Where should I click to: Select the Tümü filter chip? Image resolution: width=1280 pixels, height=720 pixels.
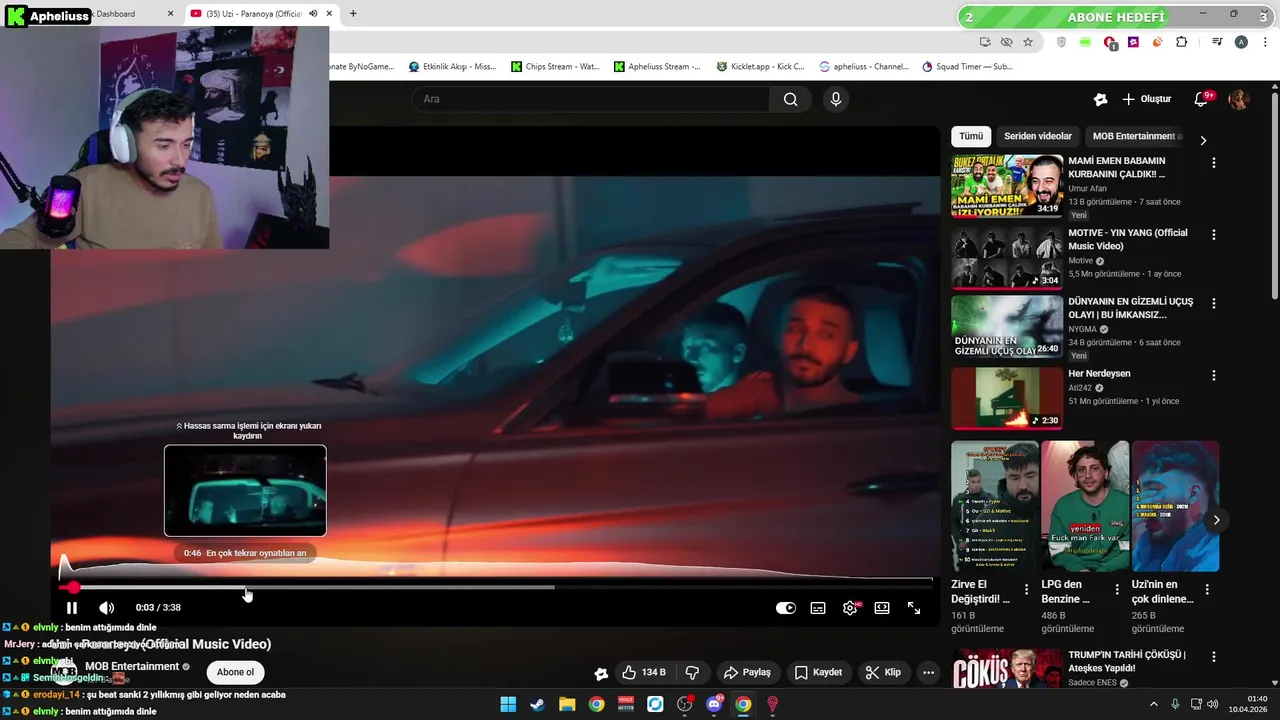coord(971,136)
